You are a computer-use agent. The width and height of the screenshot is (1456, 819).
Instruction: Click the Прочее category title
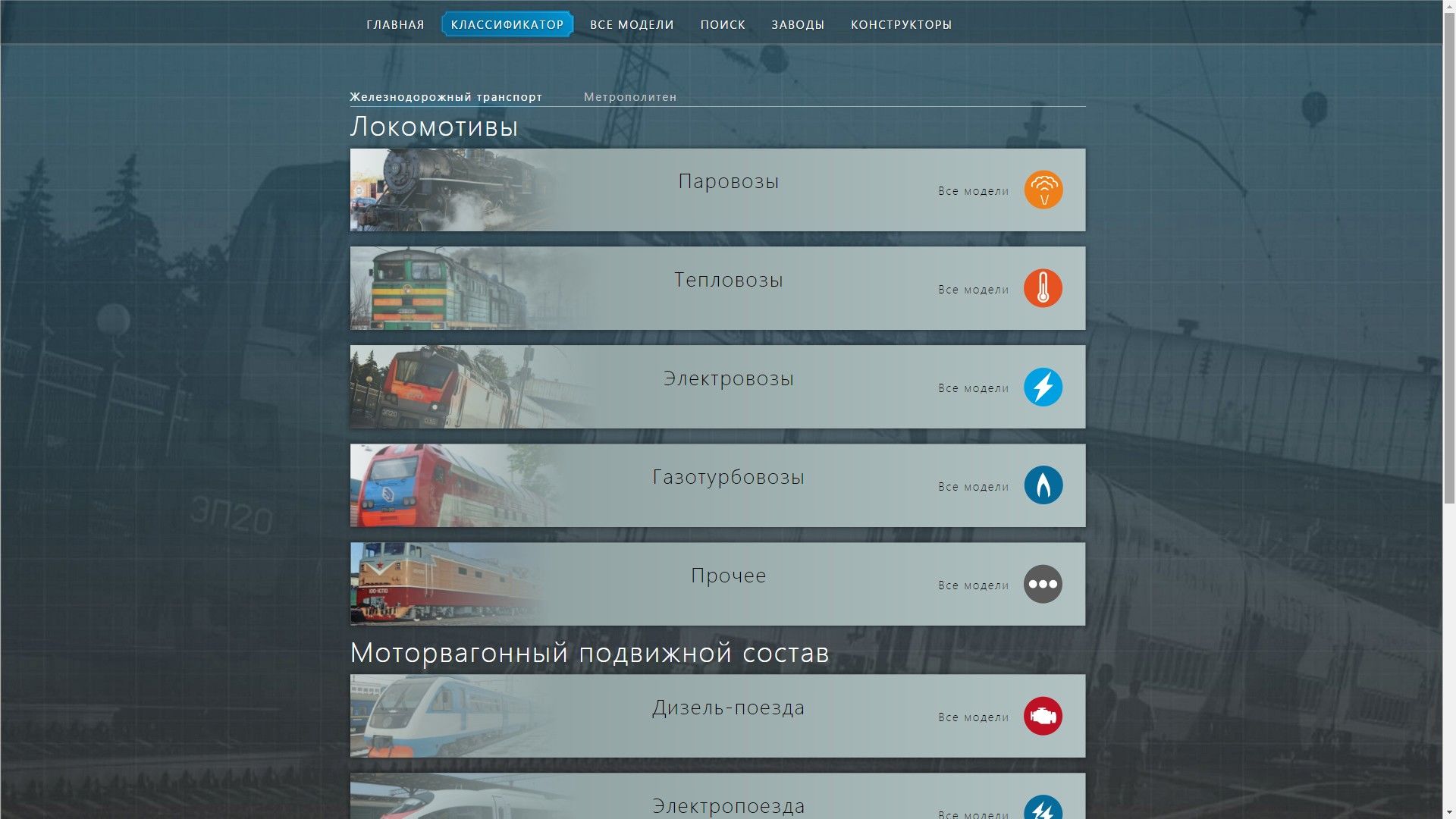tap(728, 576)
